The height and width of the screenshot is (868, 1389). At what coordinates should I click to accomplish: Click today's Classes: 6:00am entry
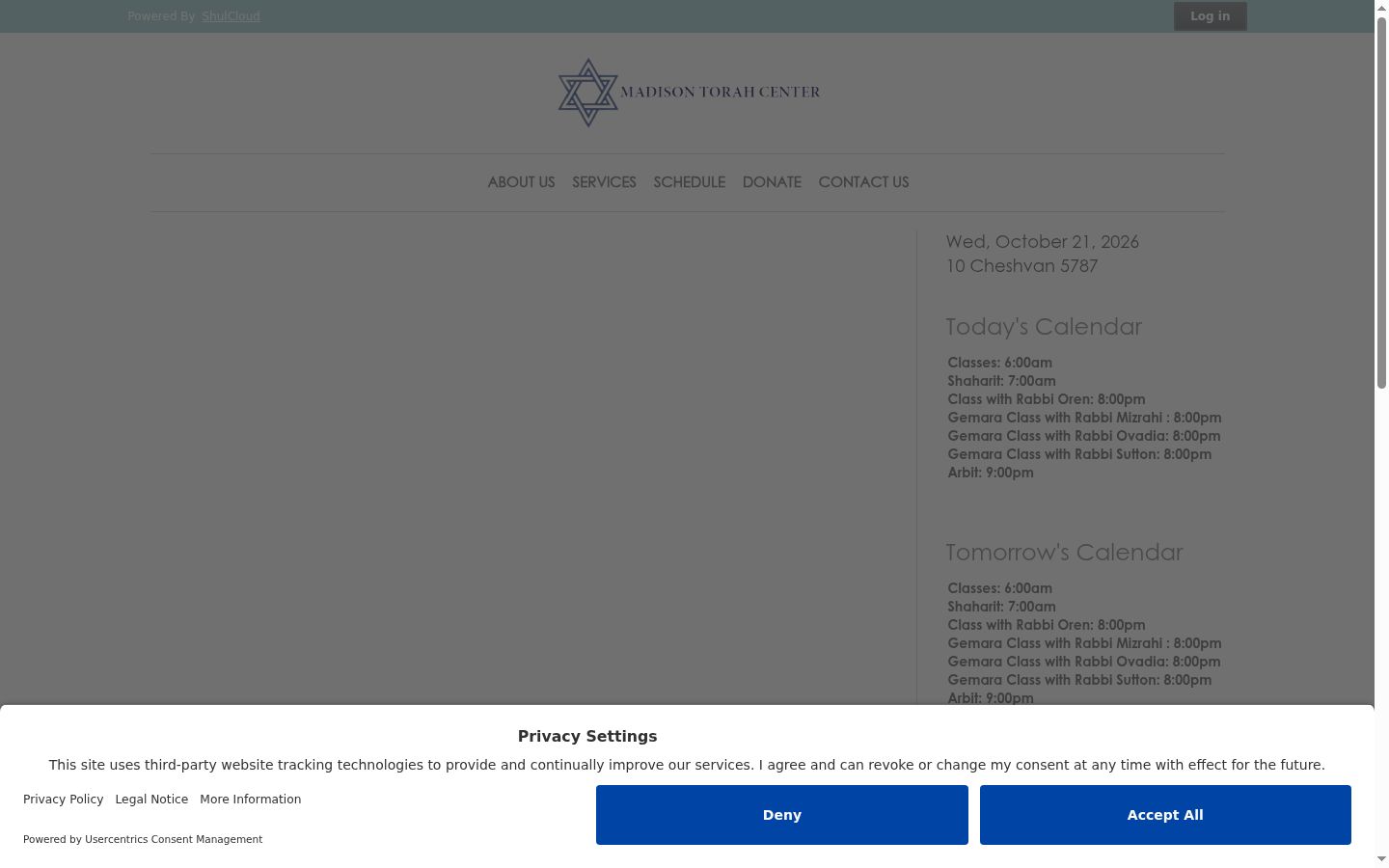click(x=999, y=363)
